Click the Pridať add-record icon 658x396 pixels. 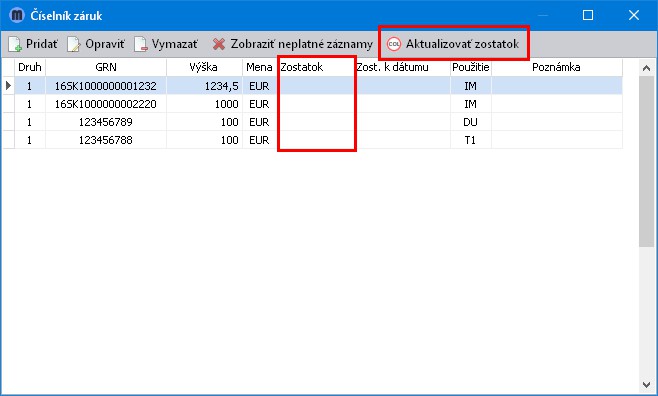(15, 44)
